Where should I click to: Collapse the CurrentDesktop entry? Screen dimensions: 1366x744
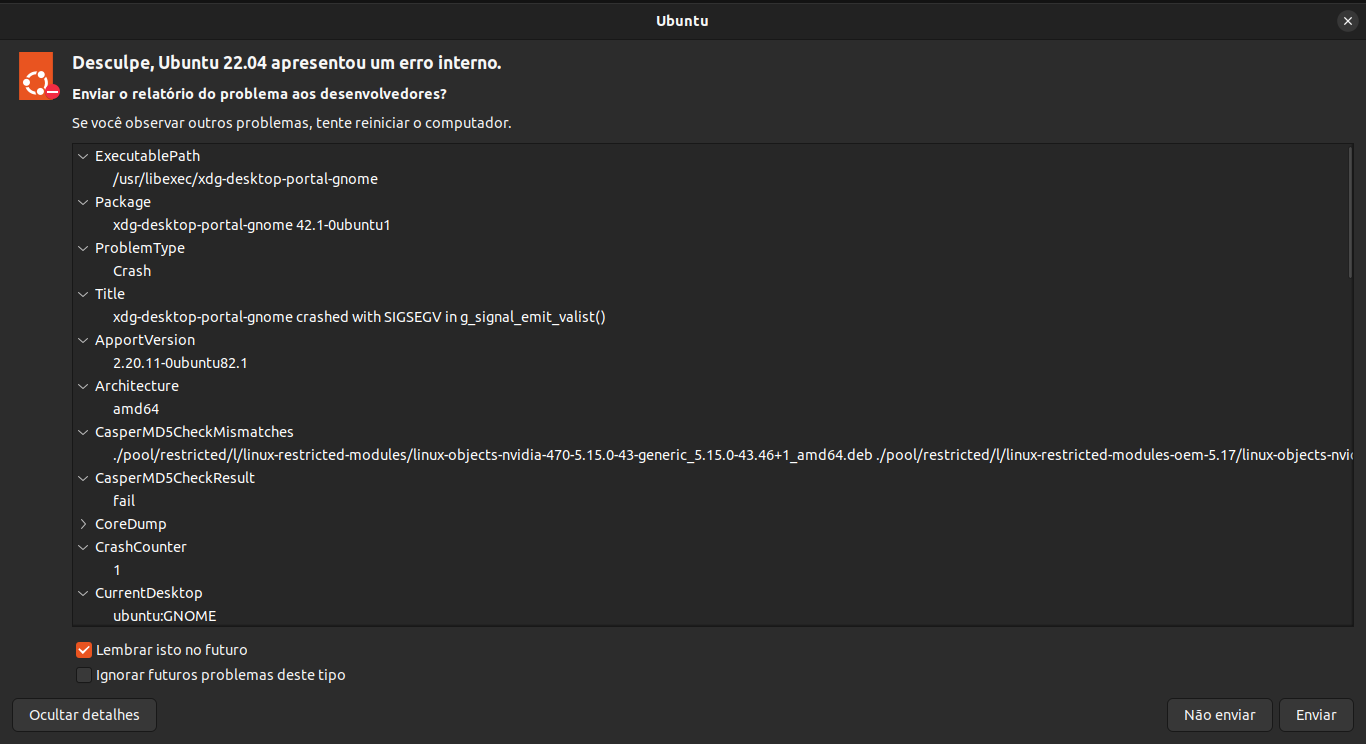click(83, 593)
